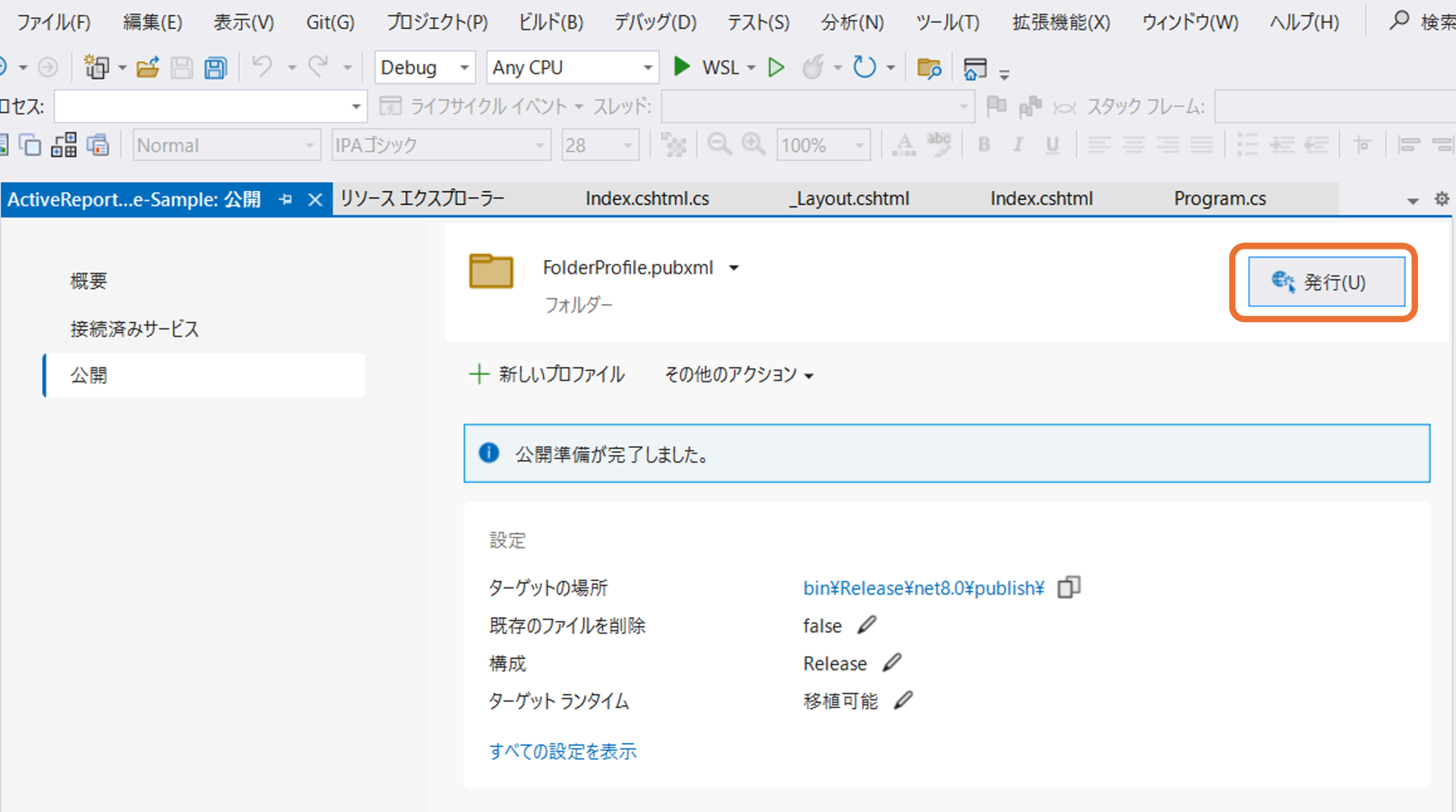Click the save icon

tap(181, 67)
